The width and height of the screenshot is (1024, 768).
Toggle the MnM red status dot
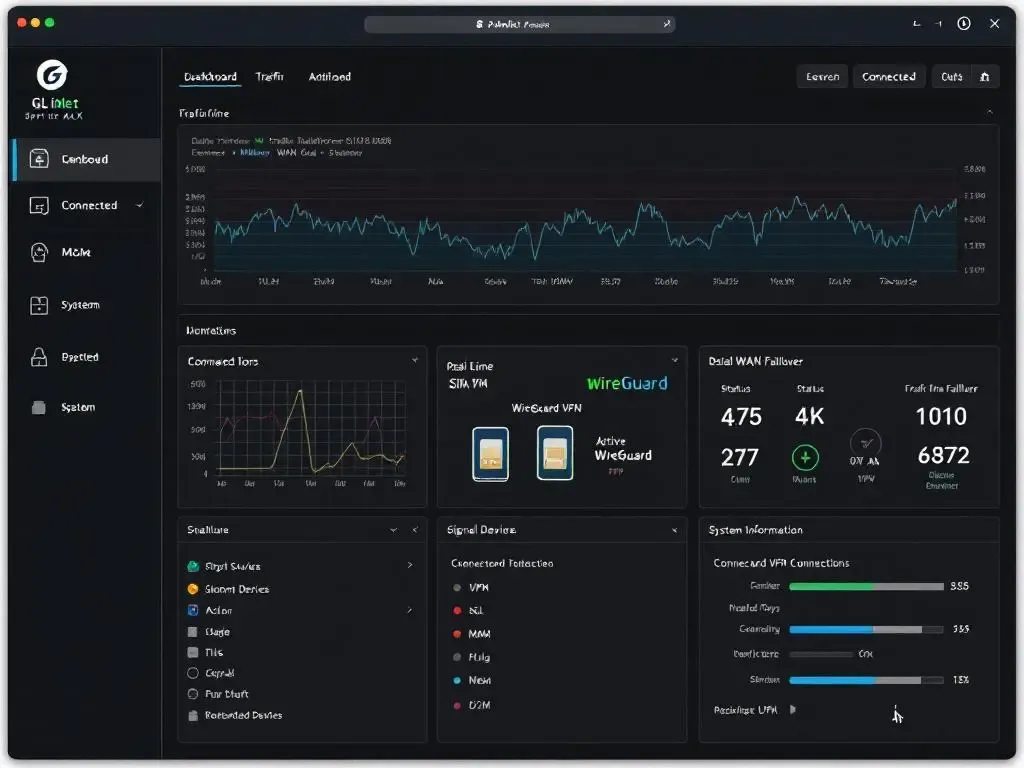(x=457, y=634)
